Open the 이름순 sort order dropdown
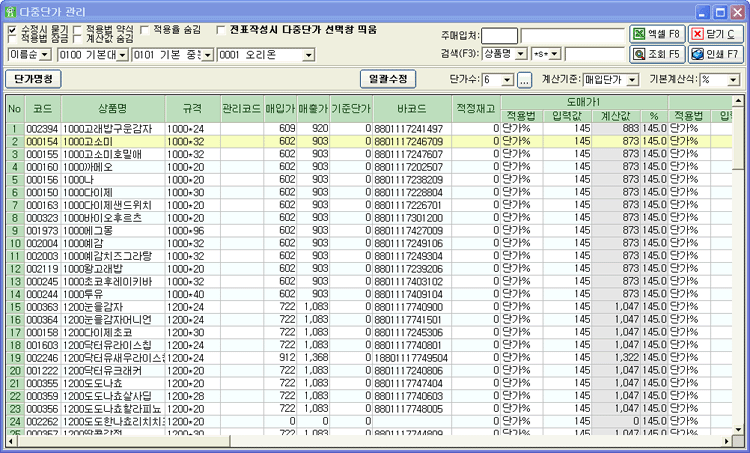750x453 pixels. pos(45,55)
